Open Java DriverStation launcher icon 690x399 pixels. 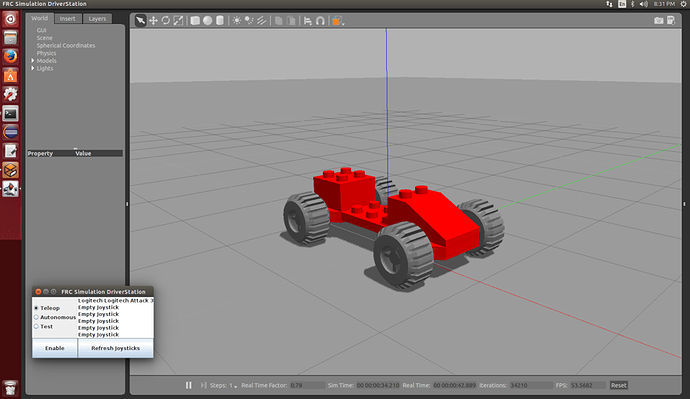pos(10,189)
